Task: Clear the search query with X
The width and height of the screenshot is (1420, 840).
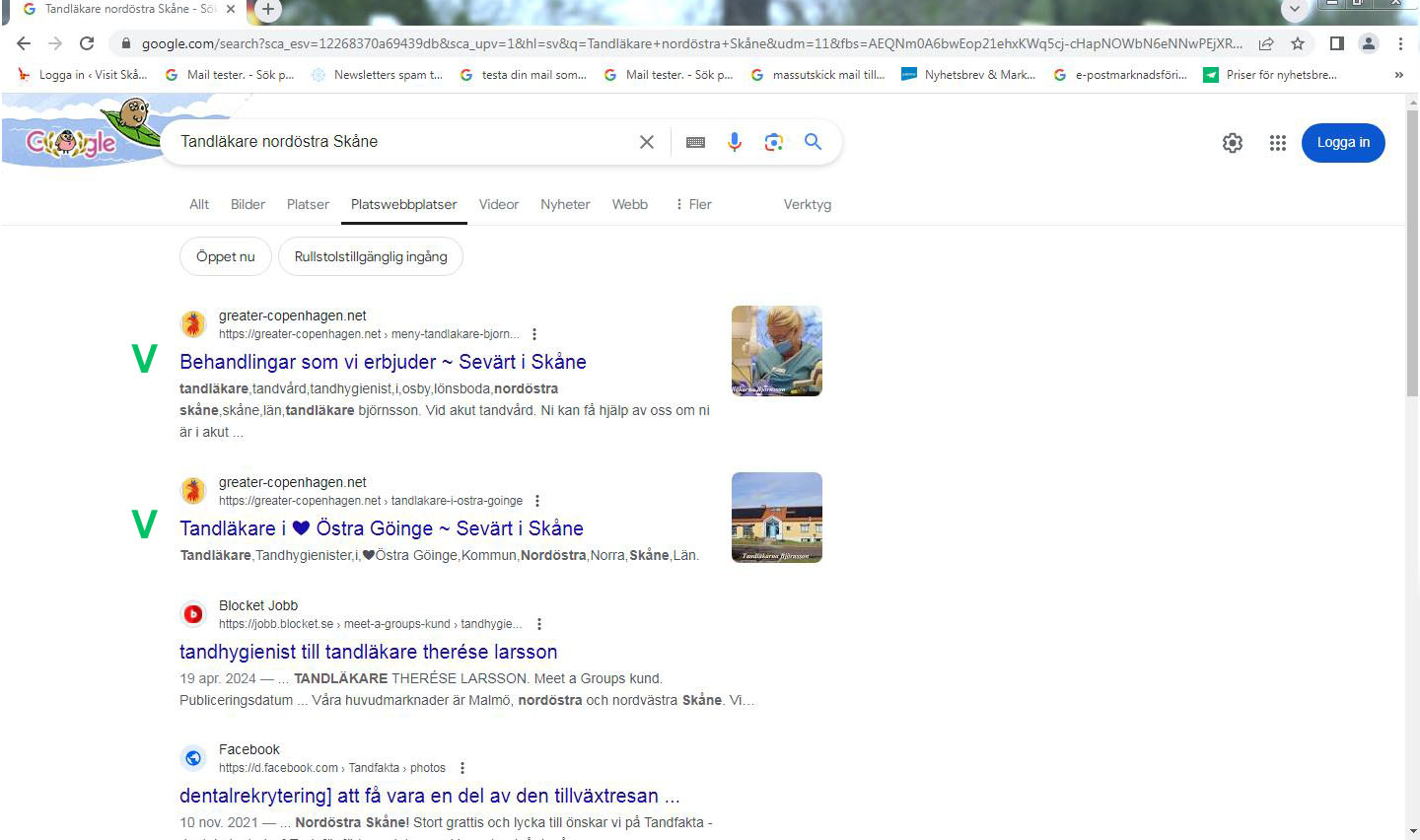Action: point(647,142)
